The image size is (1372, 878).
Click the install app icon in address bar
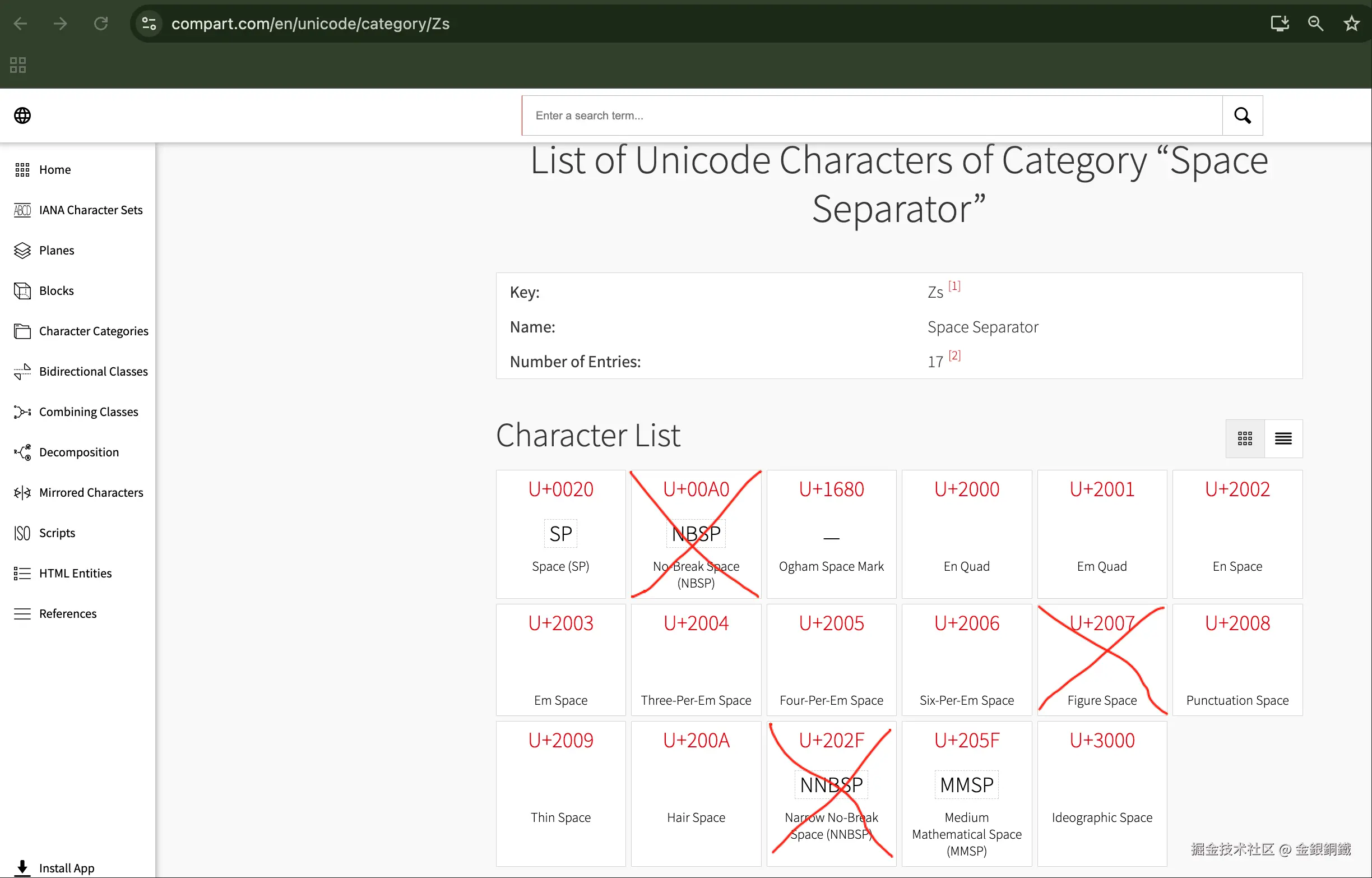pos(1280,24)
